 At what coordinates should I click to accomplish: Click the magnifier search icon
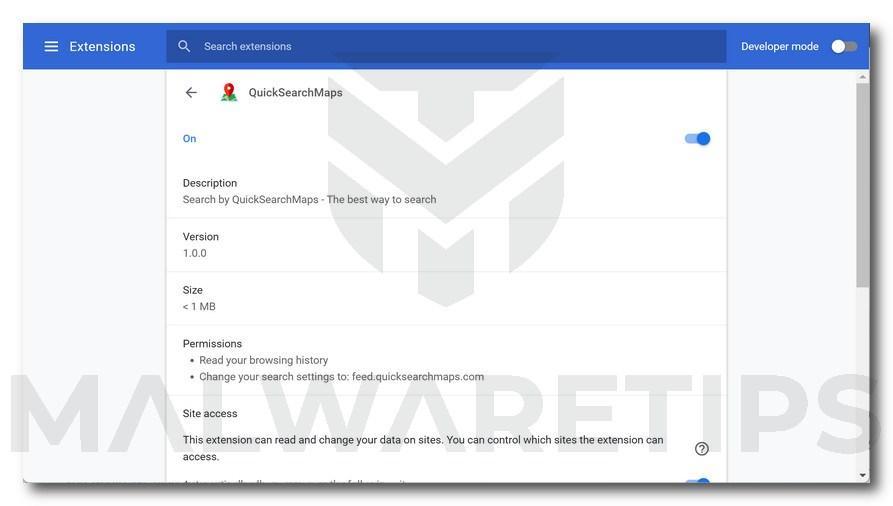(x=183, y=46)
